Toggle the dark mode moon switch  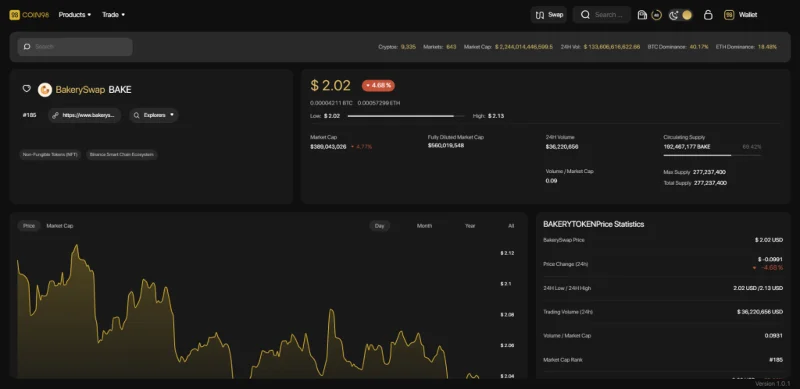(x=680, y=15)
